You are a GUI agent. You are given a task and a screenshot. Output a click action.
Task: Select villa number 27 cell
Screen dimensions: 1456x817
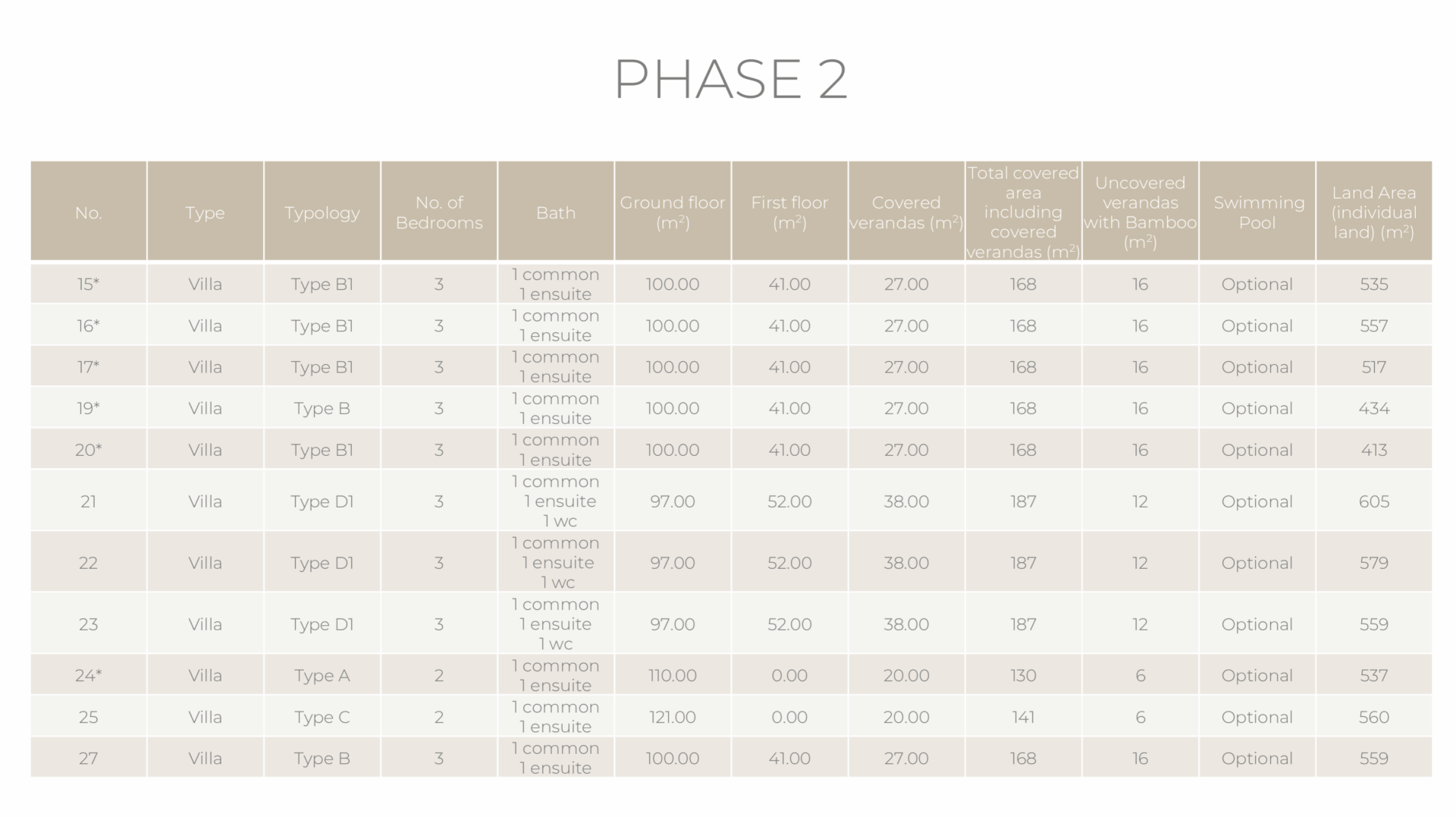tap(89, 759)
